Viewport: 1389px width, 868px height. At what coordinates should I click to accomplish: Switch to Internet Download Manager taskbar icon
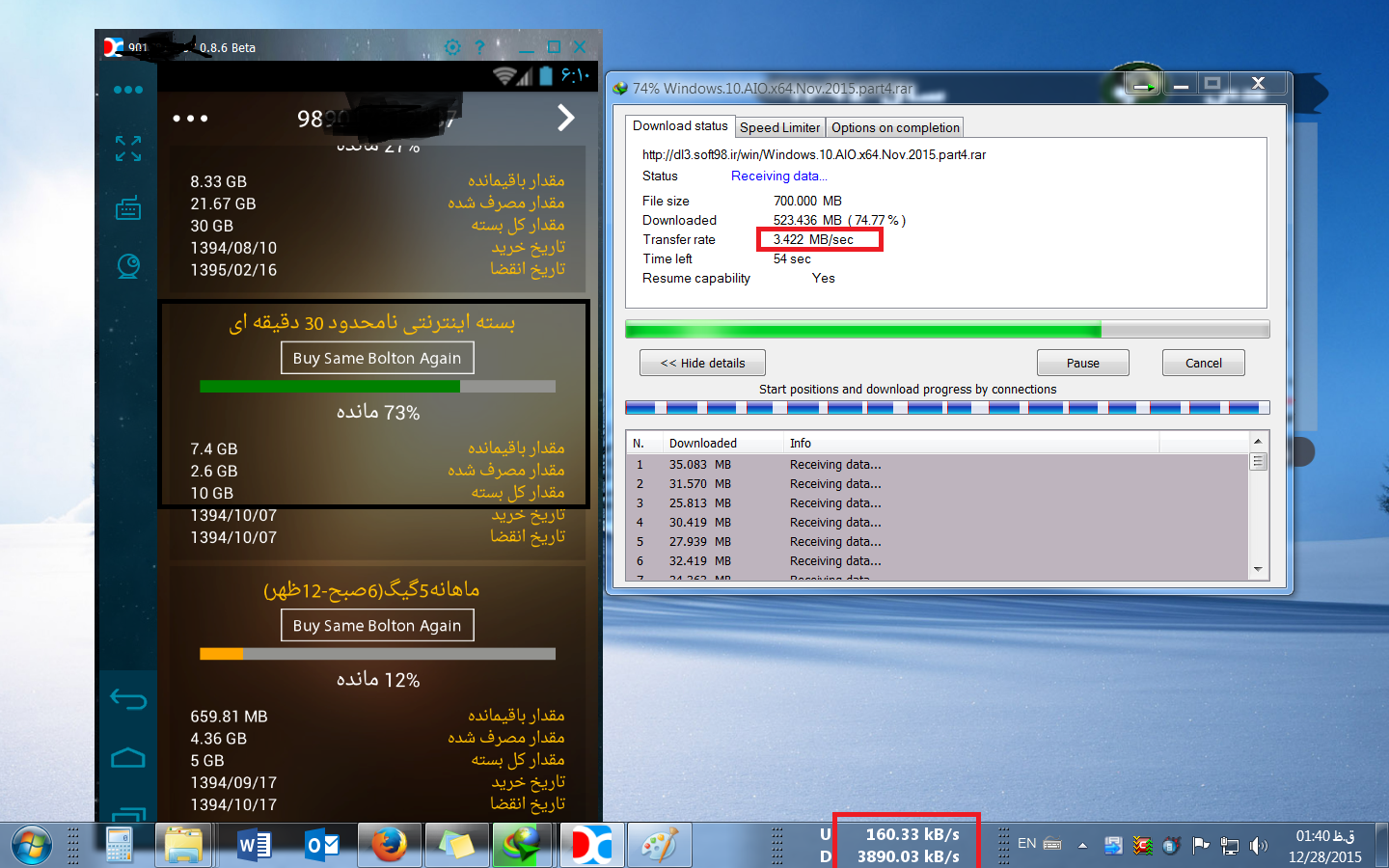tap(523, 846)
